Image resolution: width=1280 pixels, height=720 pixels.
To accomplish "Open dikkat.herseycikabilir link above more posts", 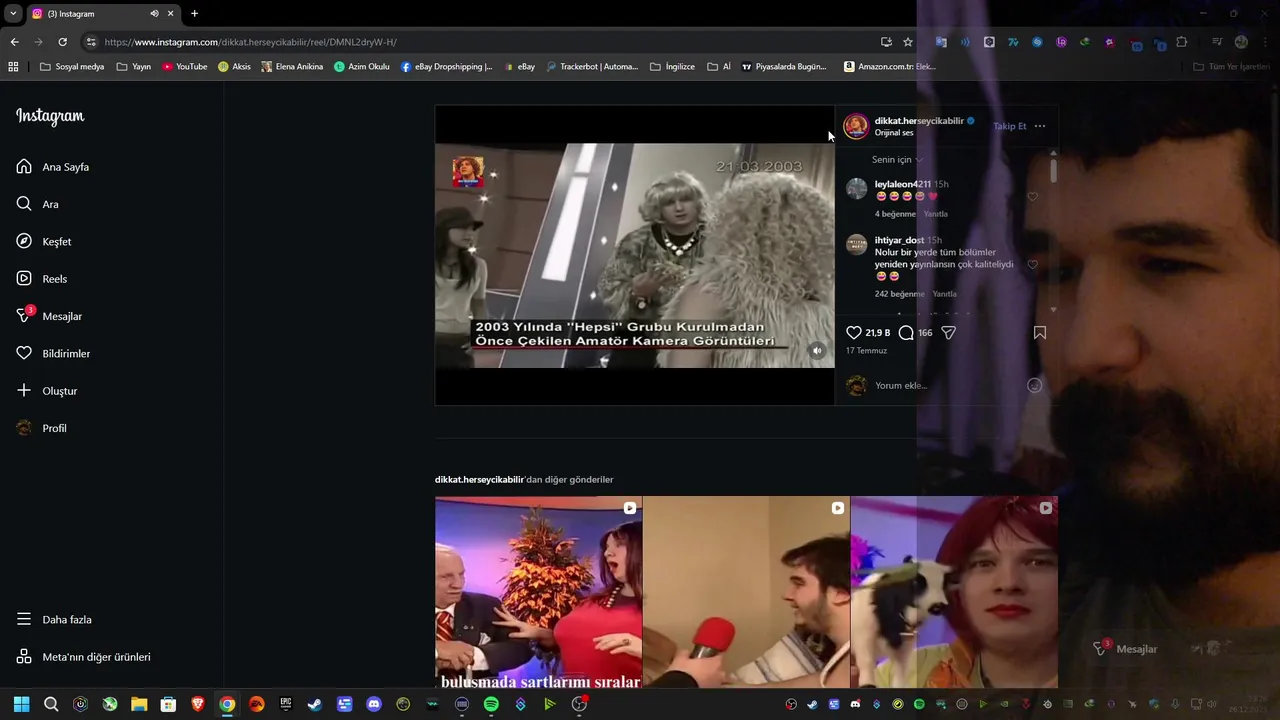I will click(479, 480).
